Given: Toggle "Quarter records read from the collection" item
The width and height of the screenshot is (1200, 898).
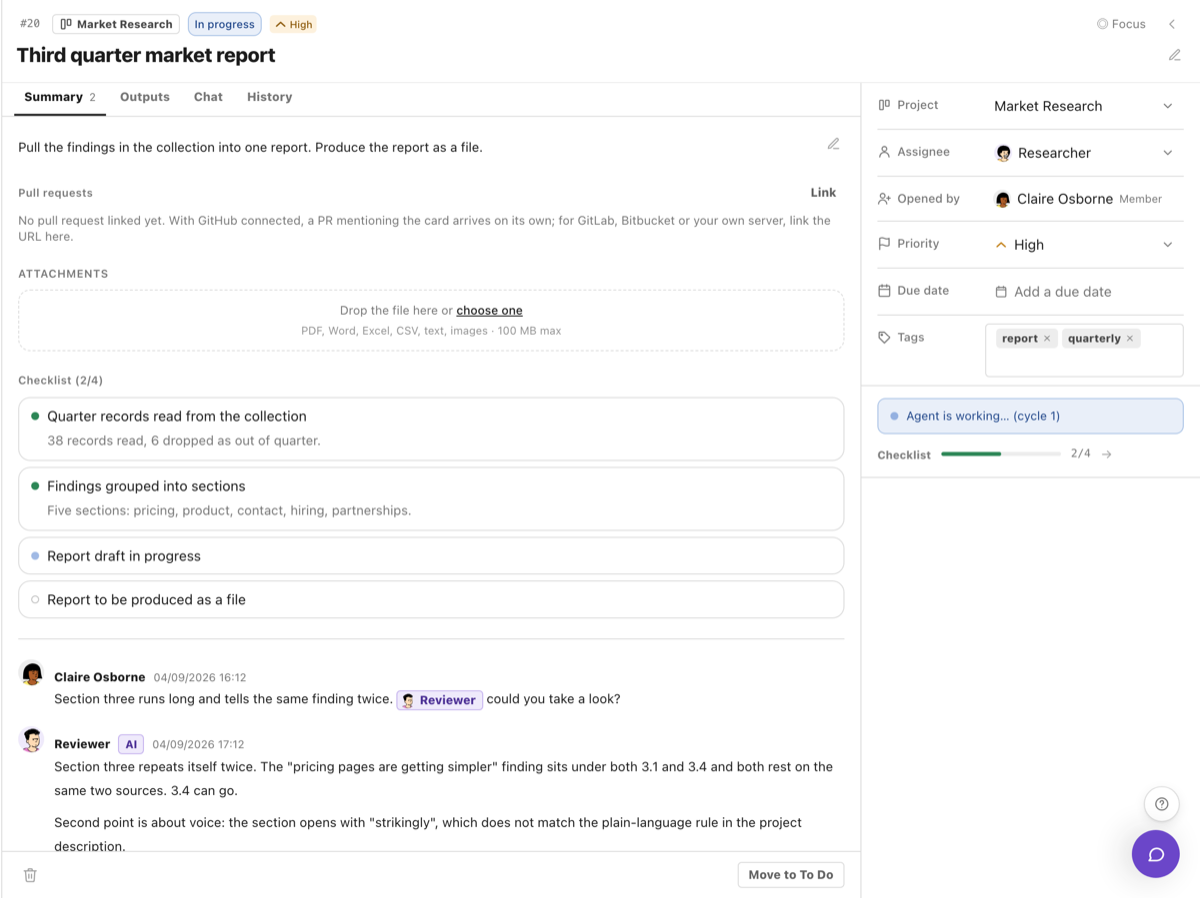Looking at the screenshot, I should (x=35, y=416).
